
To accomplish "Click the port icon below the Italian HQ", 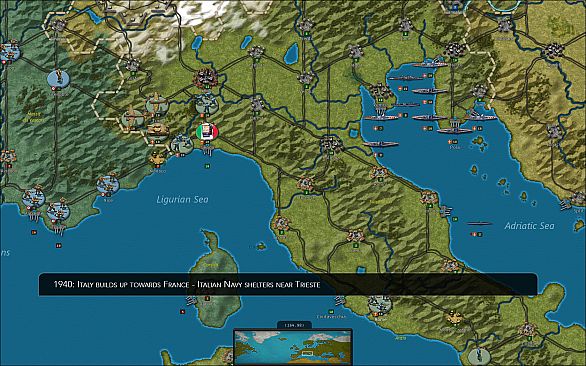I will coord(207,151).
